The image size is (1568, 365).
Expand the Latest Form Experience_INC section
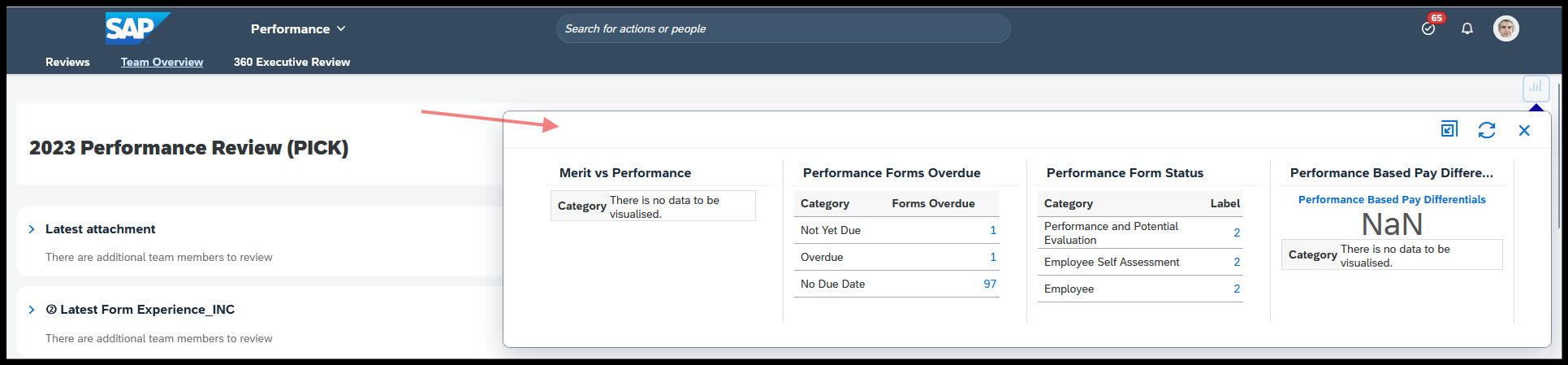32,310
